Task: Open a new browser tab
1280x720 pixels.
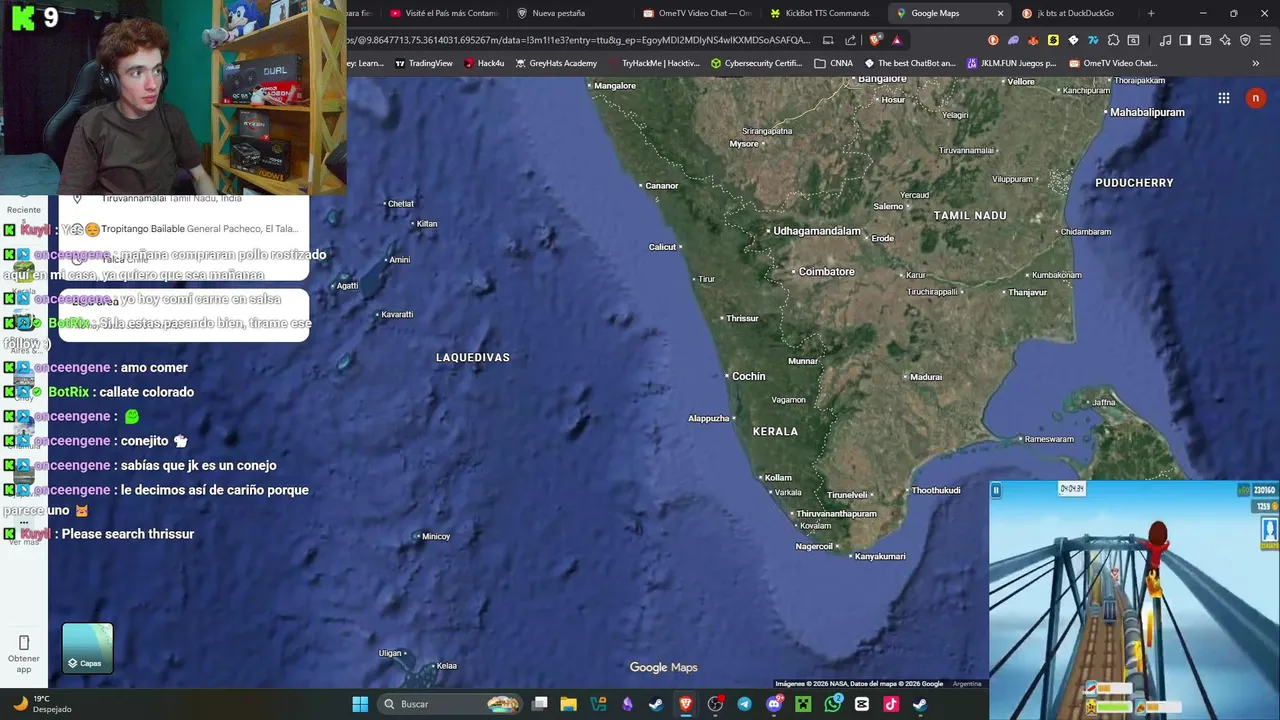Action: coord(1151,13)
